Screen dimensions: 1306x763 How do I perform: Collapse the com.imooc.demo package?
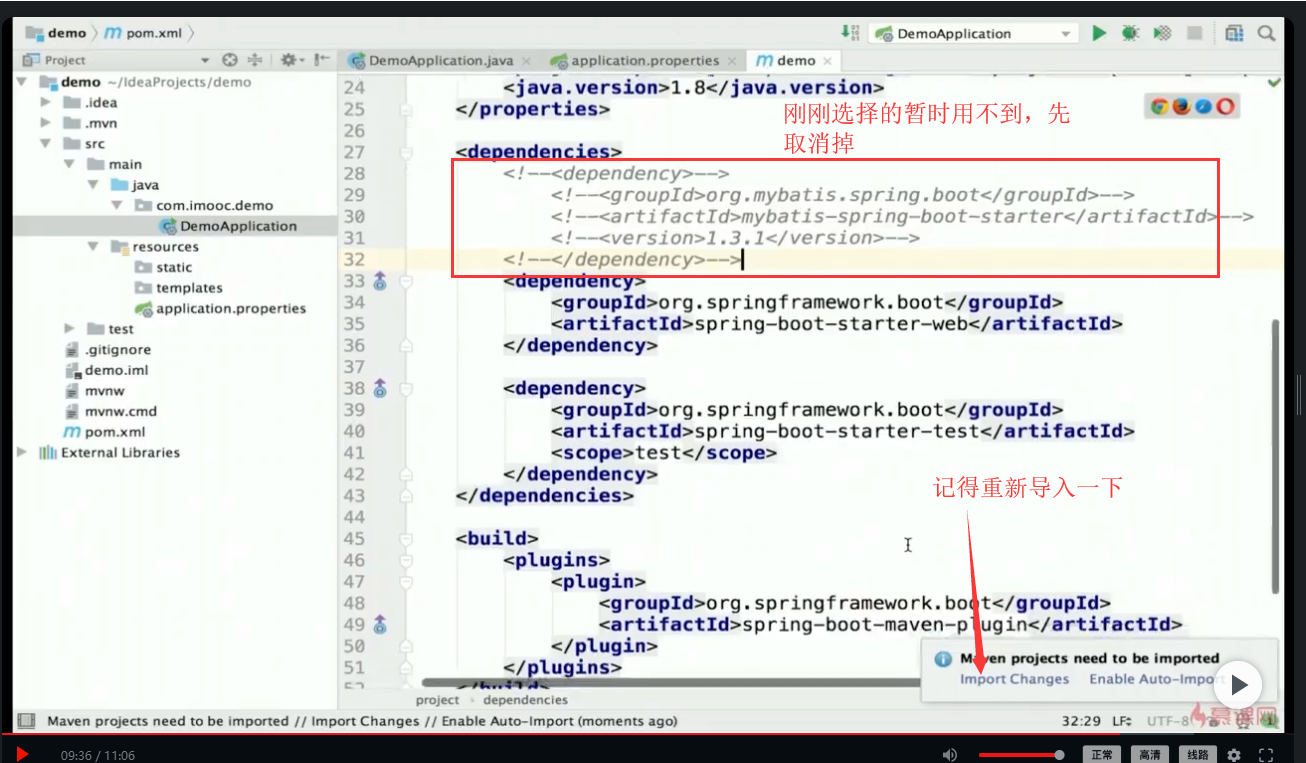click(116, 205)
